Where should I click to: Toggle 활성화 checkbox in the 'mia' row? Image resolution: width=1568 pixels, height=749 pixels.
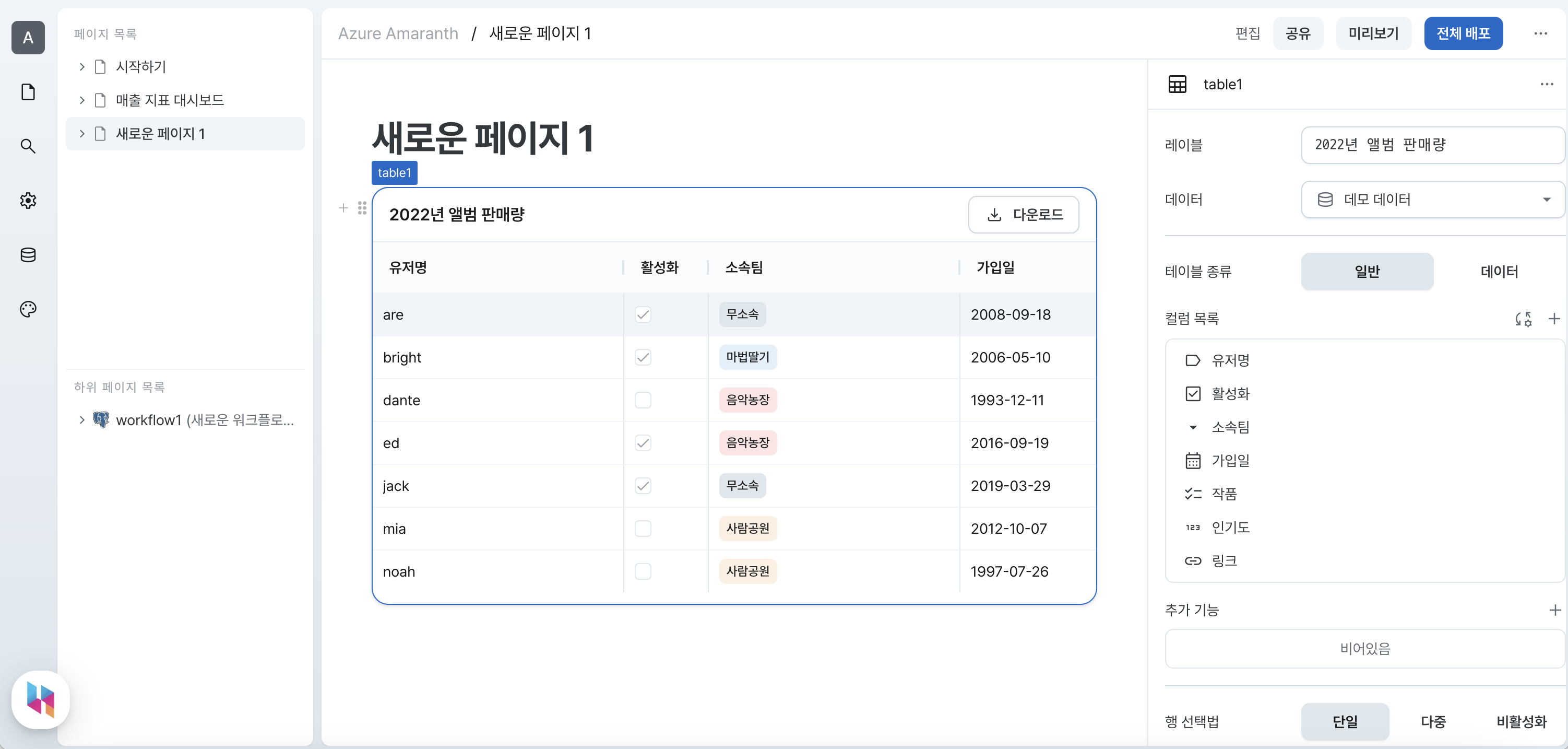pos(643,529)
